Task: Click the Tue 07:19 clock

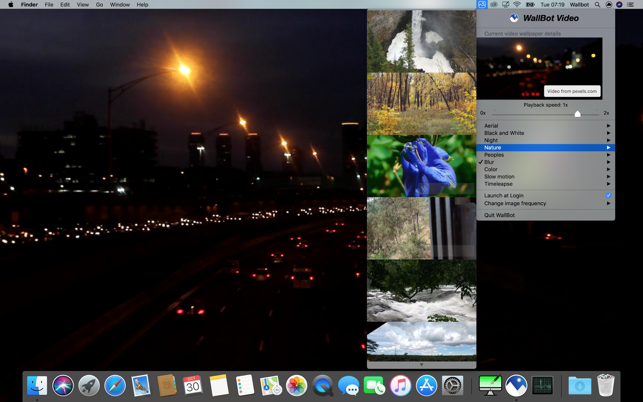Action: (552, 5)
